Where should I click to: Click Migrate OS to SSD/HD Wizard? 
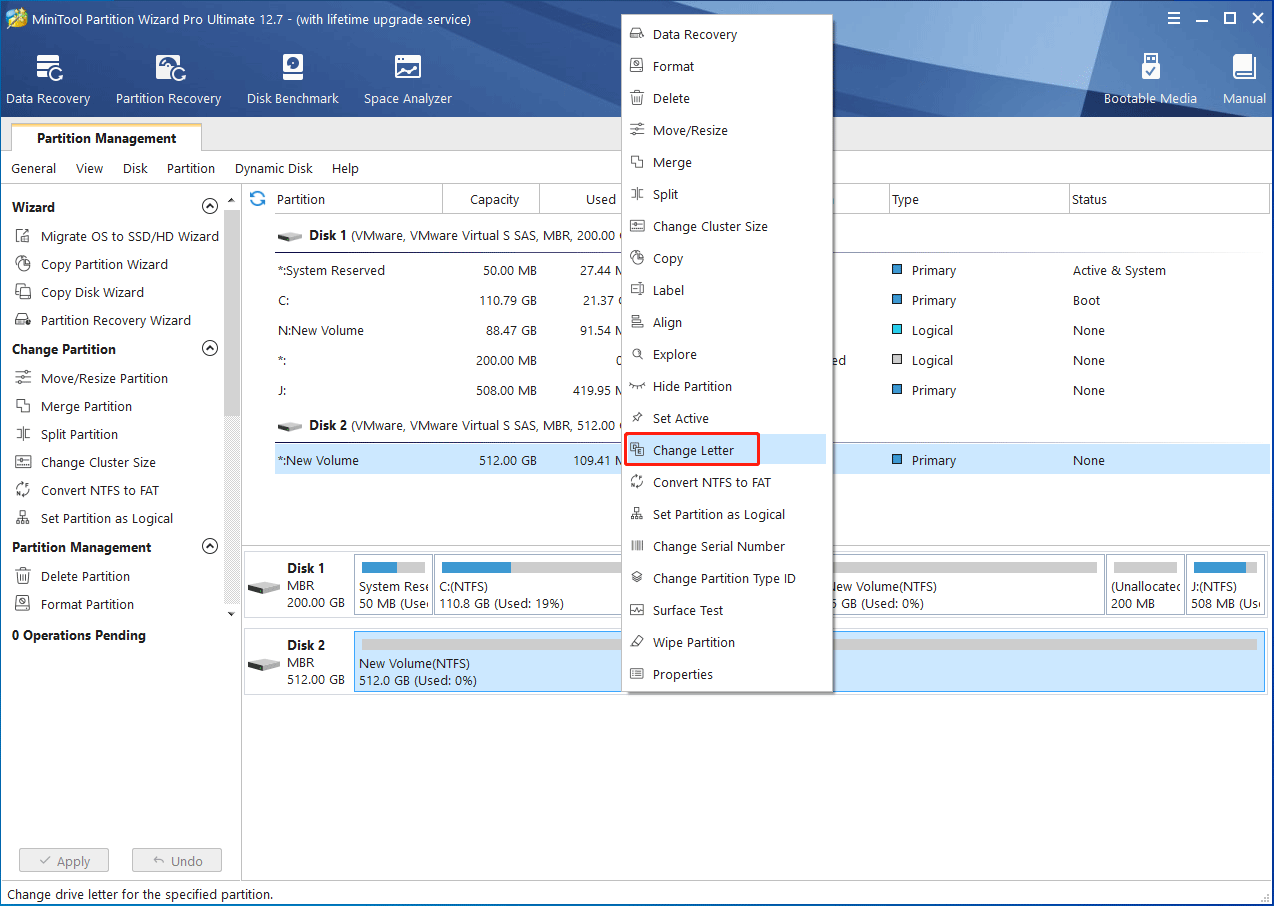coord(129,237)
